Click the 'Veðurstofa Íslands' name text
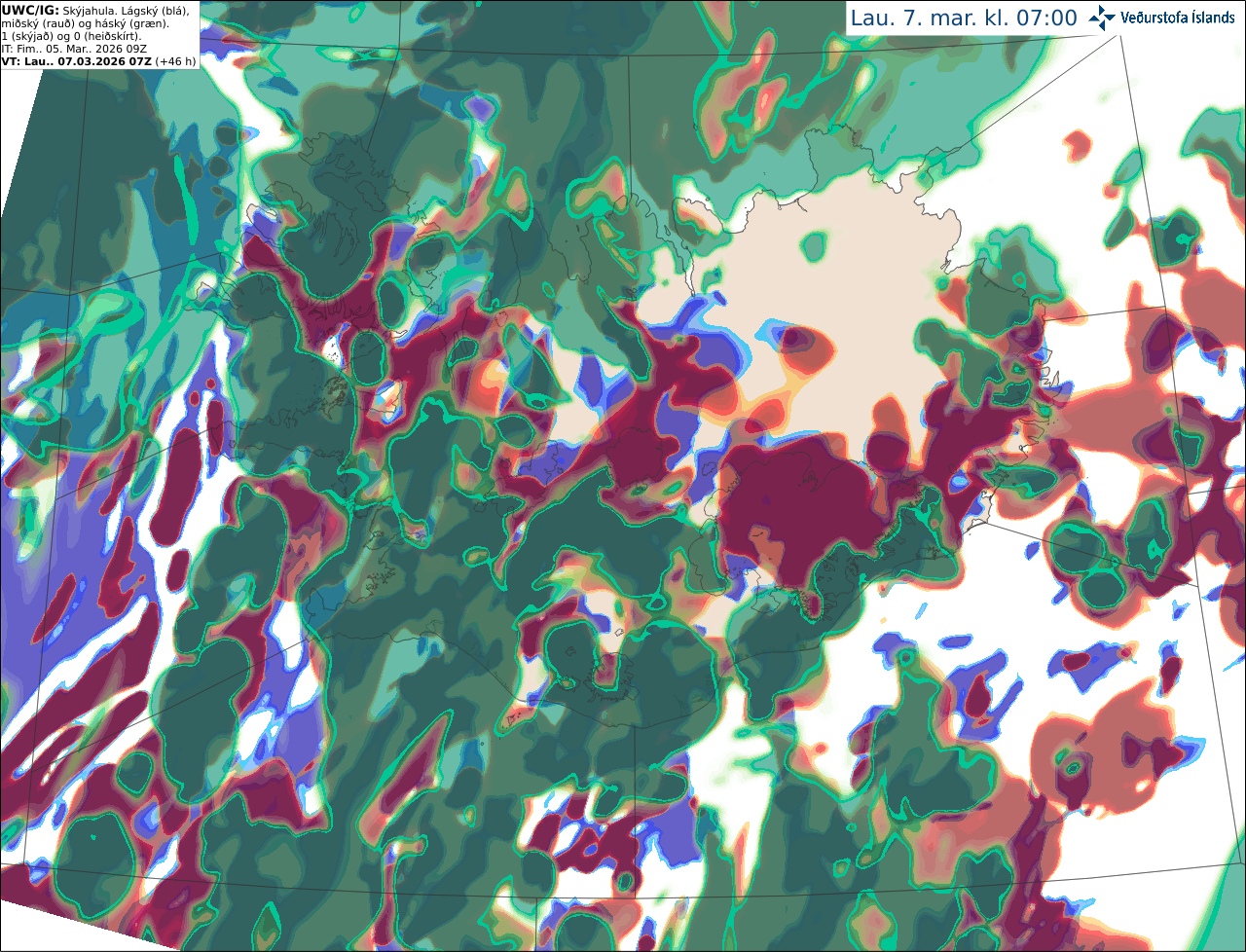This screenshot has height=952, width=1246. point(1177,18)
